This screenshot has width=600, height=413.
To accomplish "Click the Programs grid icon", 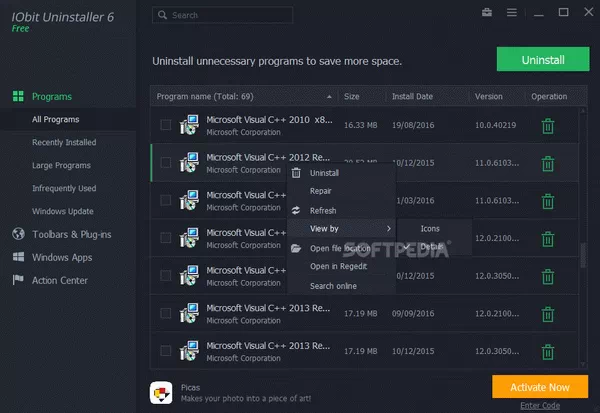I will click(x=18, y=96).
